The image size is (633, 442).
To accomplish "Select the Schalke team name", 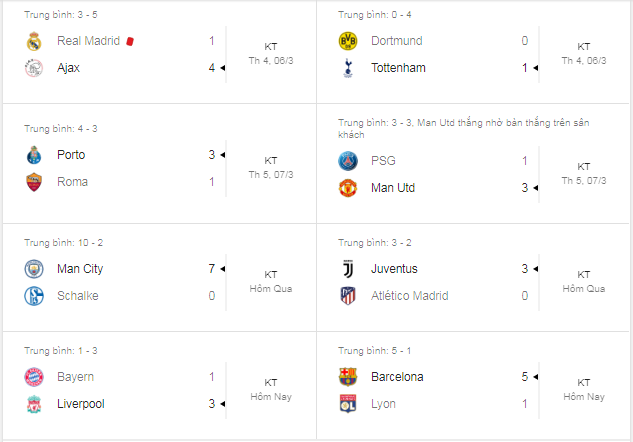I will (79, 296).
